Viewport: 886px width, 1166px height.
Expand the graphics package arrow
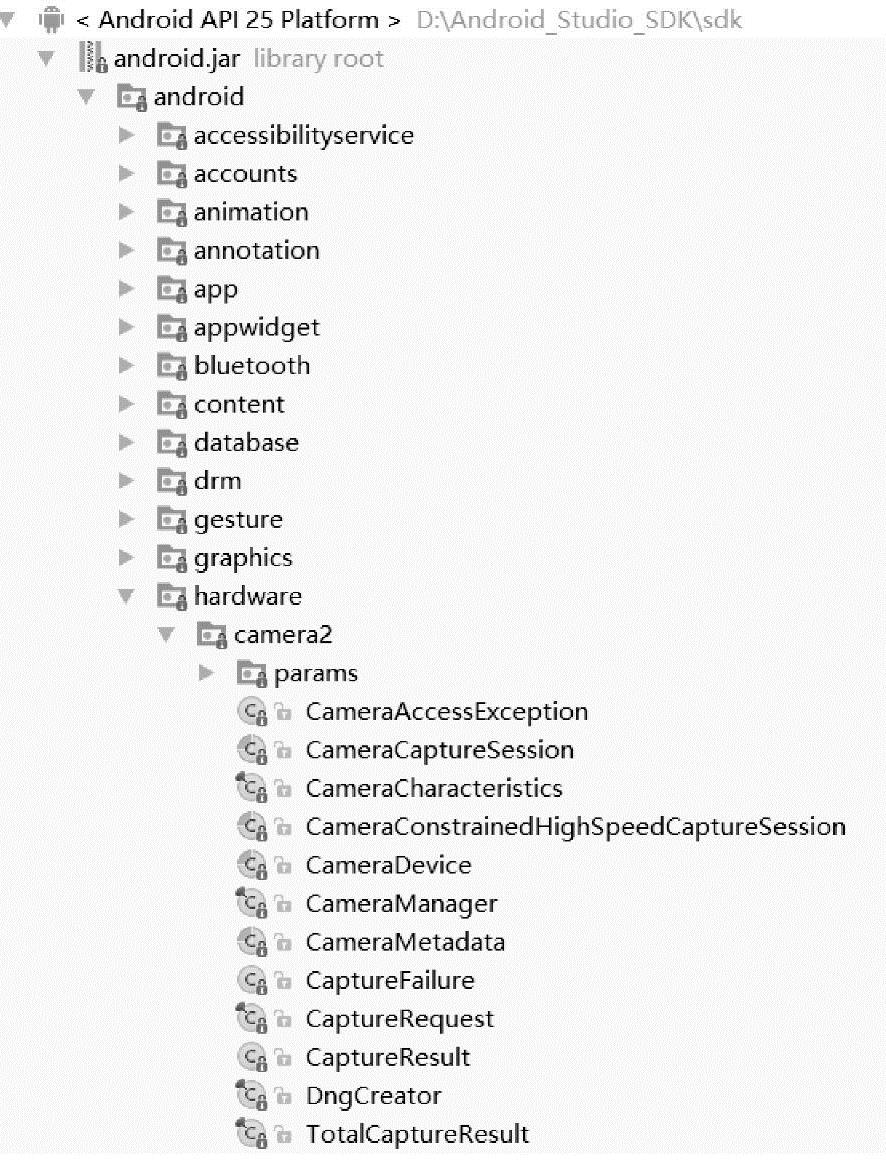126,558
